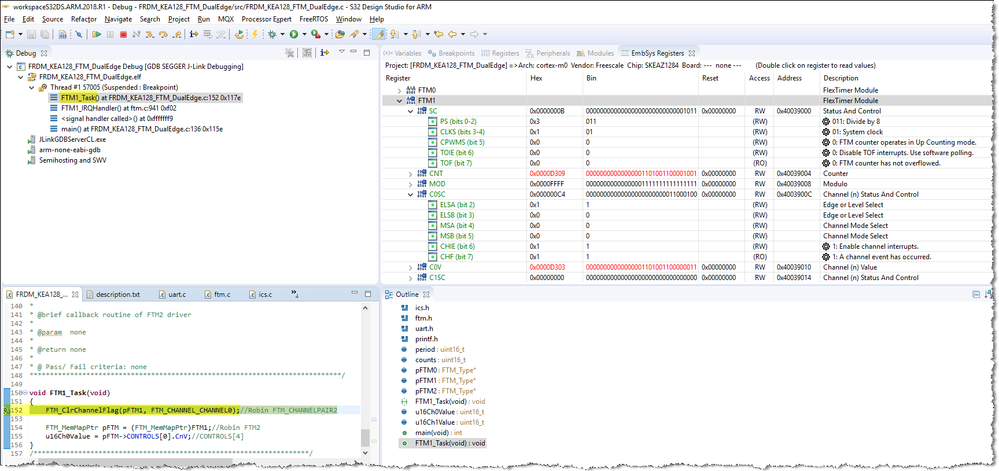Image resolution: width=999 pixels, height=471 pixels.
Task: Toggle breakpoint marker at line 152
Action: (5, 410)
